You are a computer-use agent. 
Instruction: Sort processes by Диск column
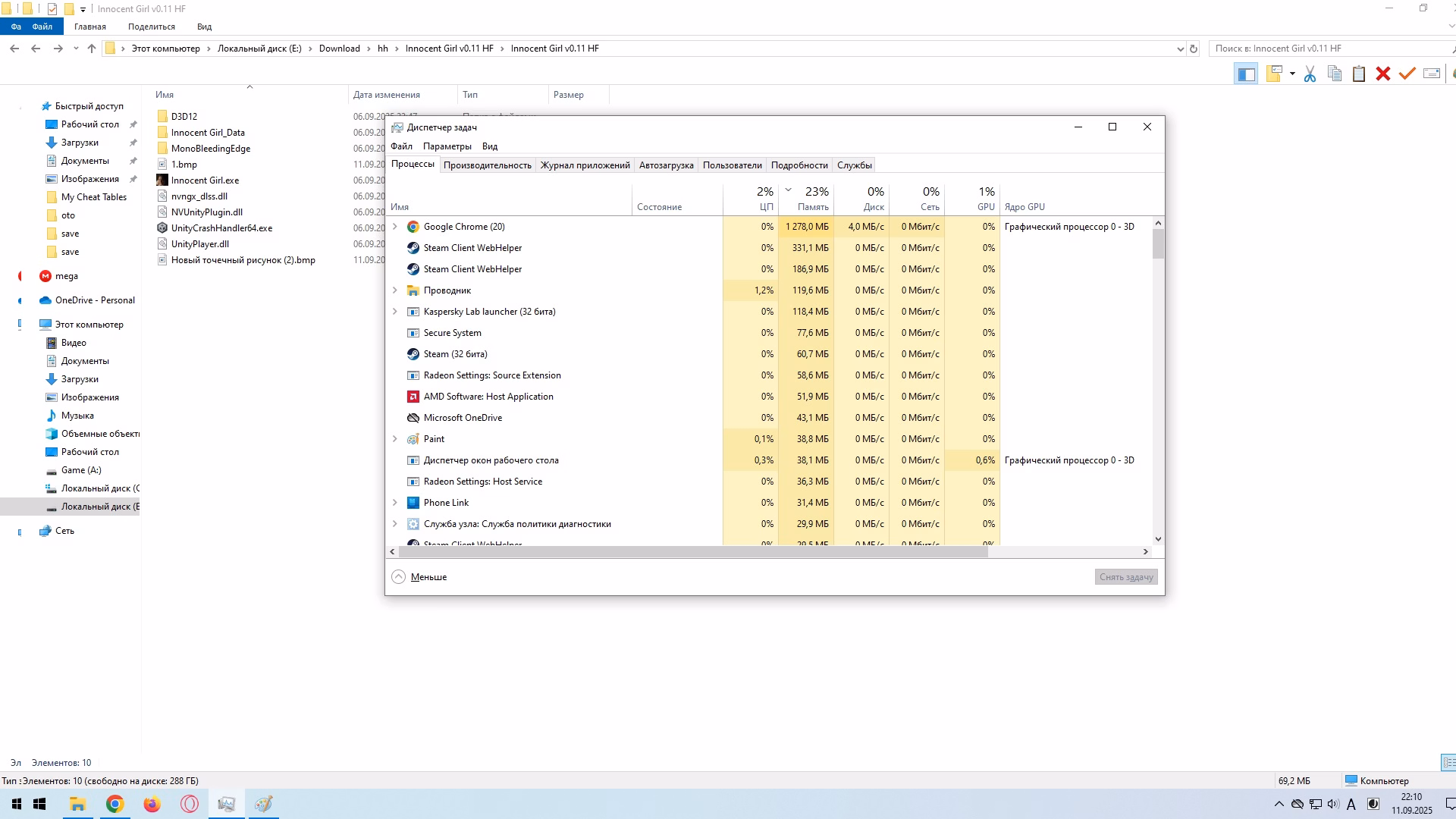pos(861,199)
